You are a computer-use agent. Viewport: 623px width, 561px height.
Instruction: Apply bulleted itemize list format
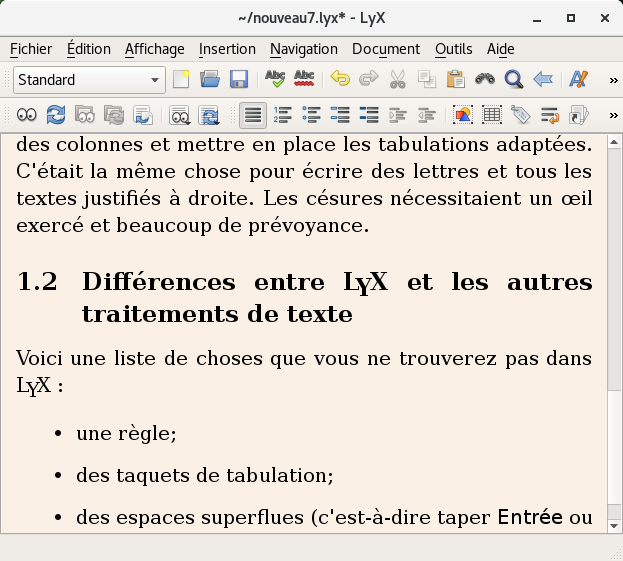(312, 116)
